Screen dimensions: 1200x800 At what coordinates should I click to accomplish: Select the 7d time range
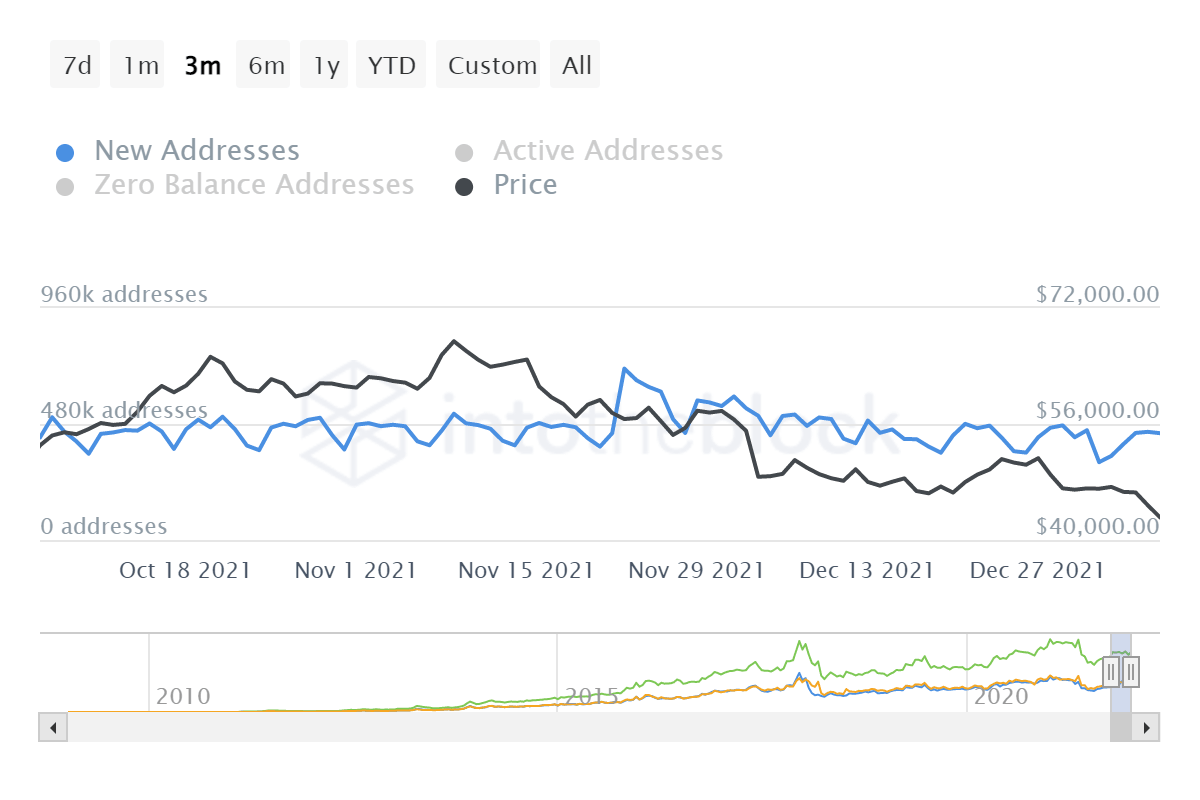point(76,66)
